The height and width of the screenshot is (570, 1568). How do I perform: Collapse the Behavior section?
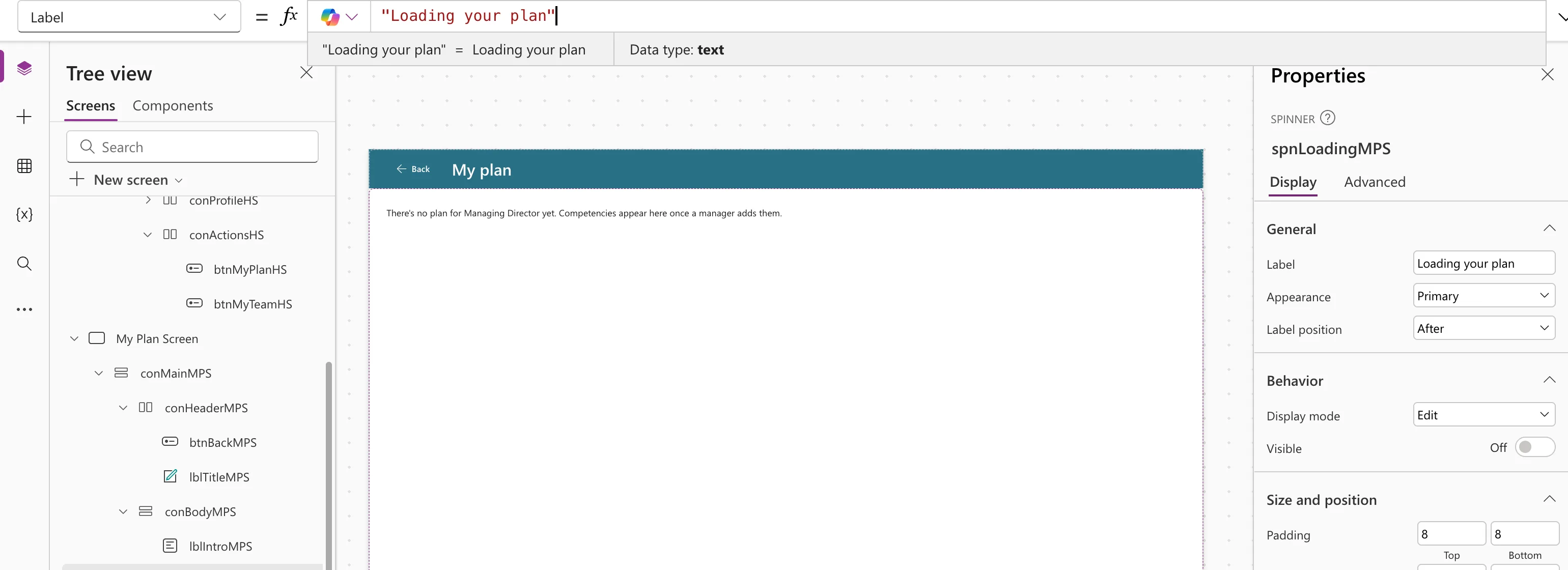coord(1549,380)
